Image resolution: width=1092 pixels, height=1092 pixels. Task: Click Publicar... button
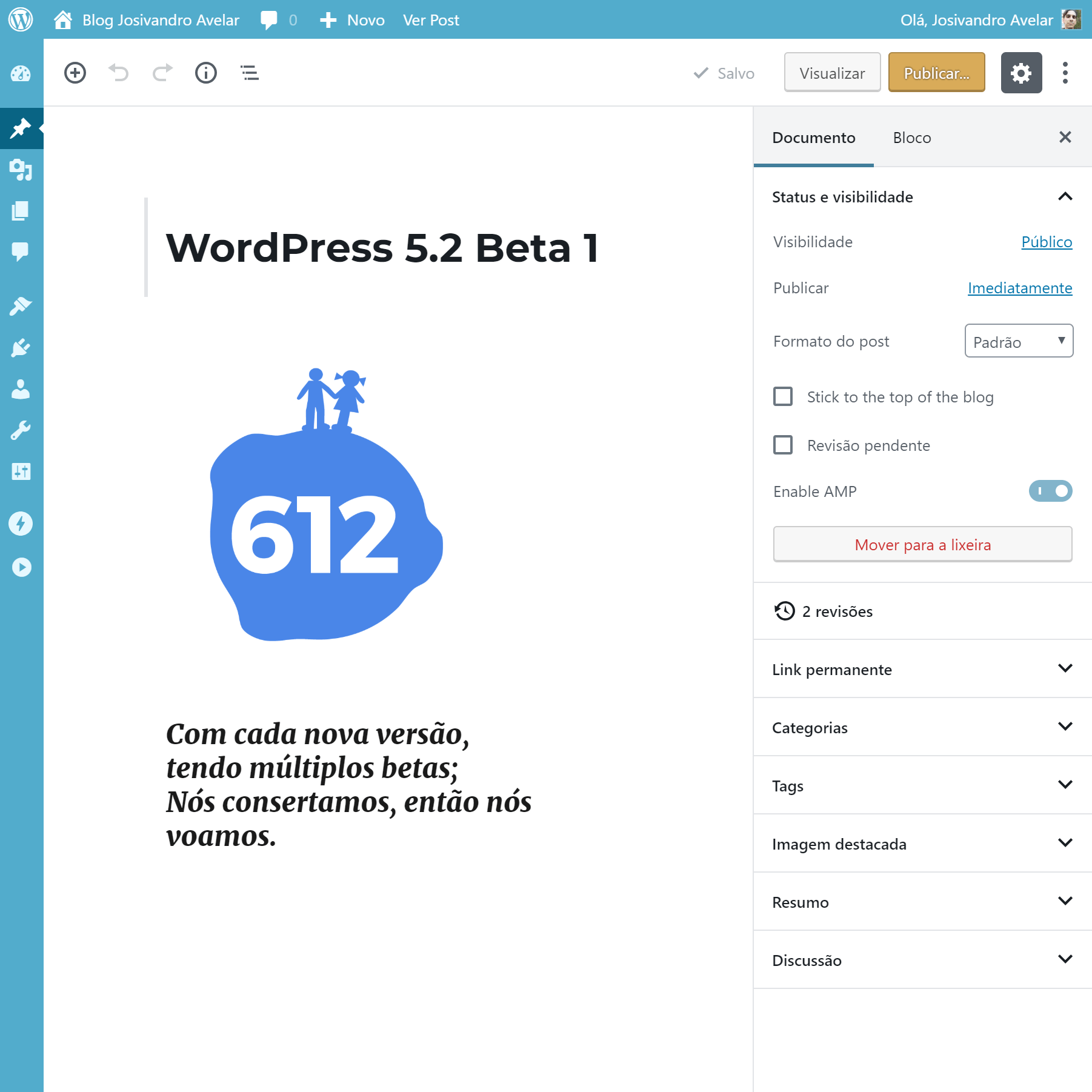(x=936, y=73)
